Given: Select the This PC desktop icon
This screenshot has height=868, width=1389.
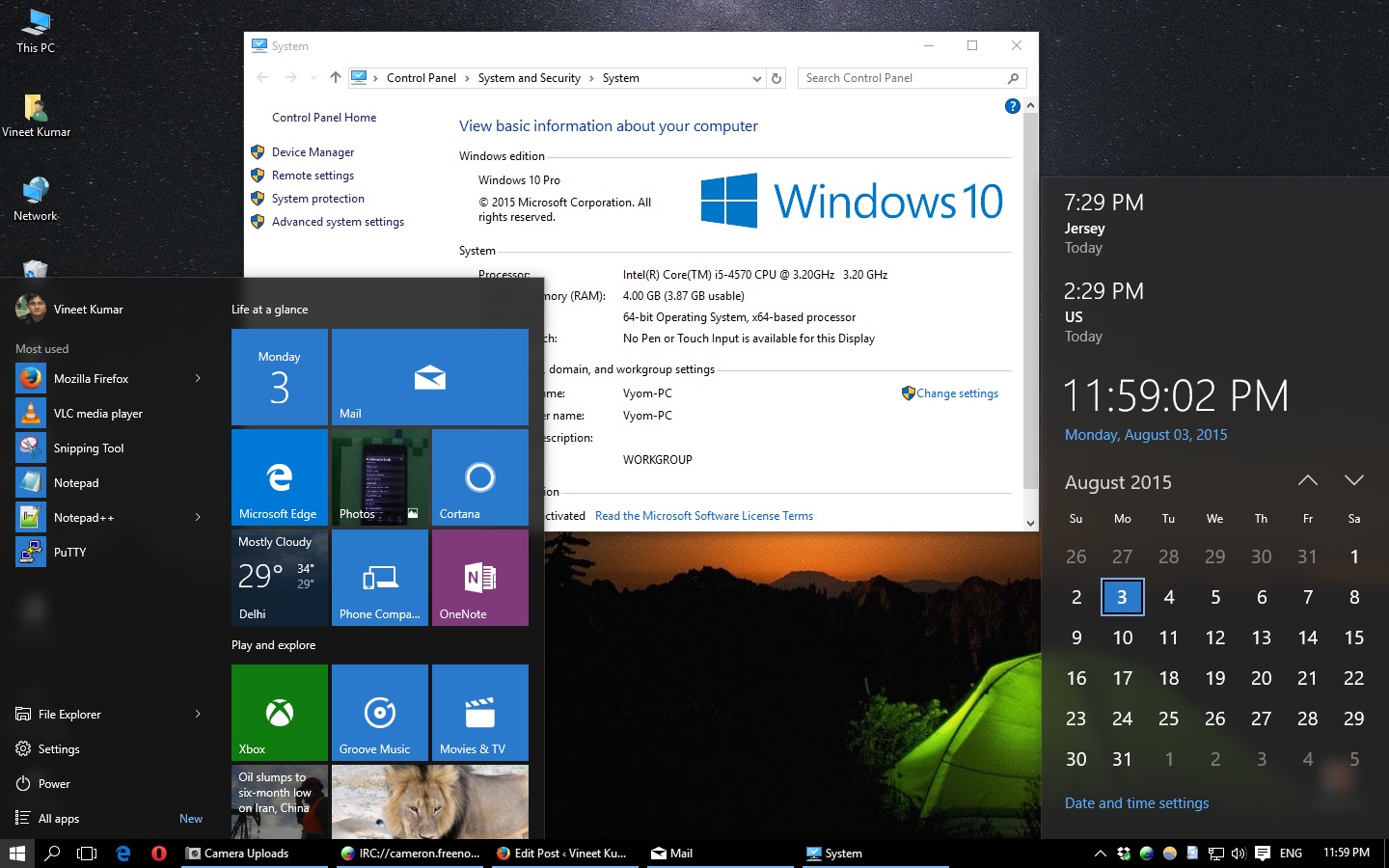Looking at the screenshot, I should [36, 31].
